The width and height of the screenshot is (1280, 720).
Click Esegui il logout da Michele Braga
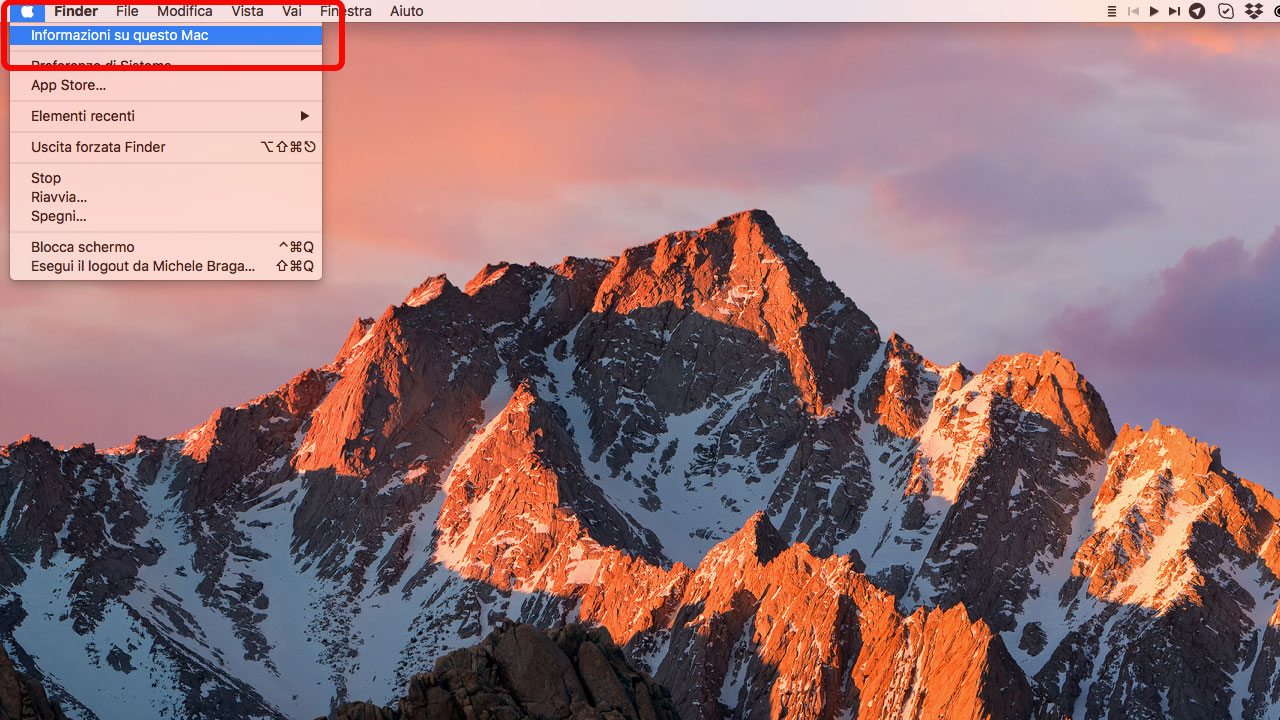143,266
